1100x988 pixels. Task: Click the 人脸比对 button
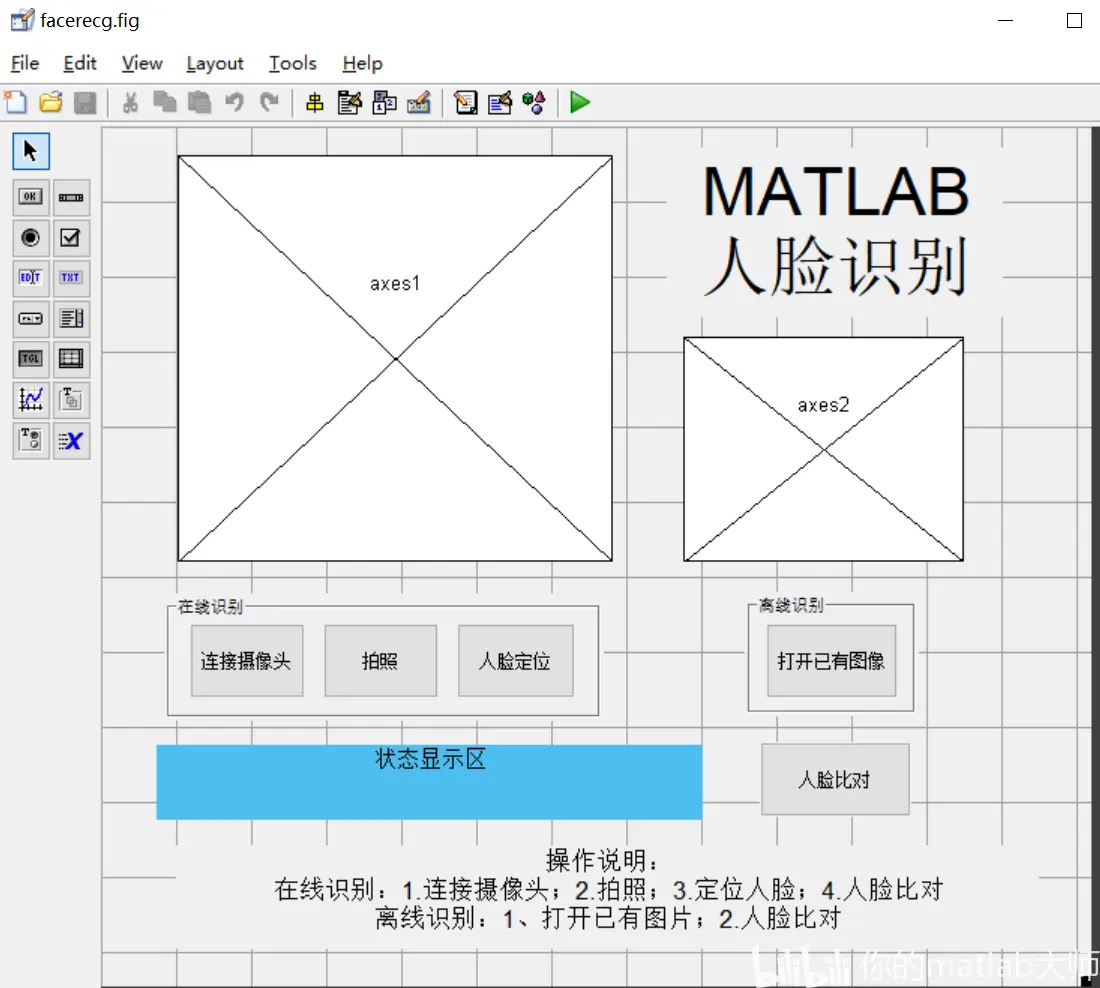pos(836,780)
